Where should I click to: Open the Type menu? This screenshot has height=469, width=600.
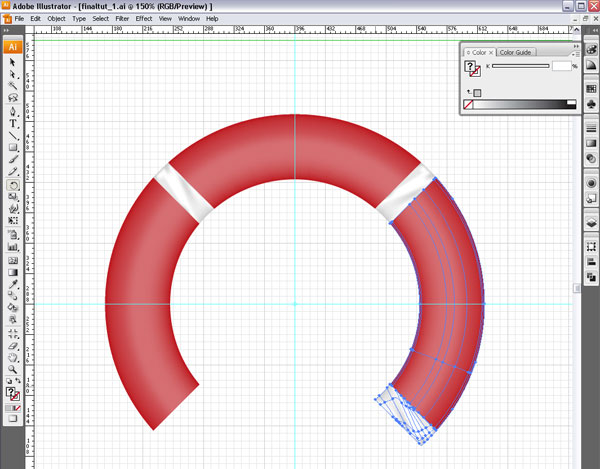[x=79, y=18]
